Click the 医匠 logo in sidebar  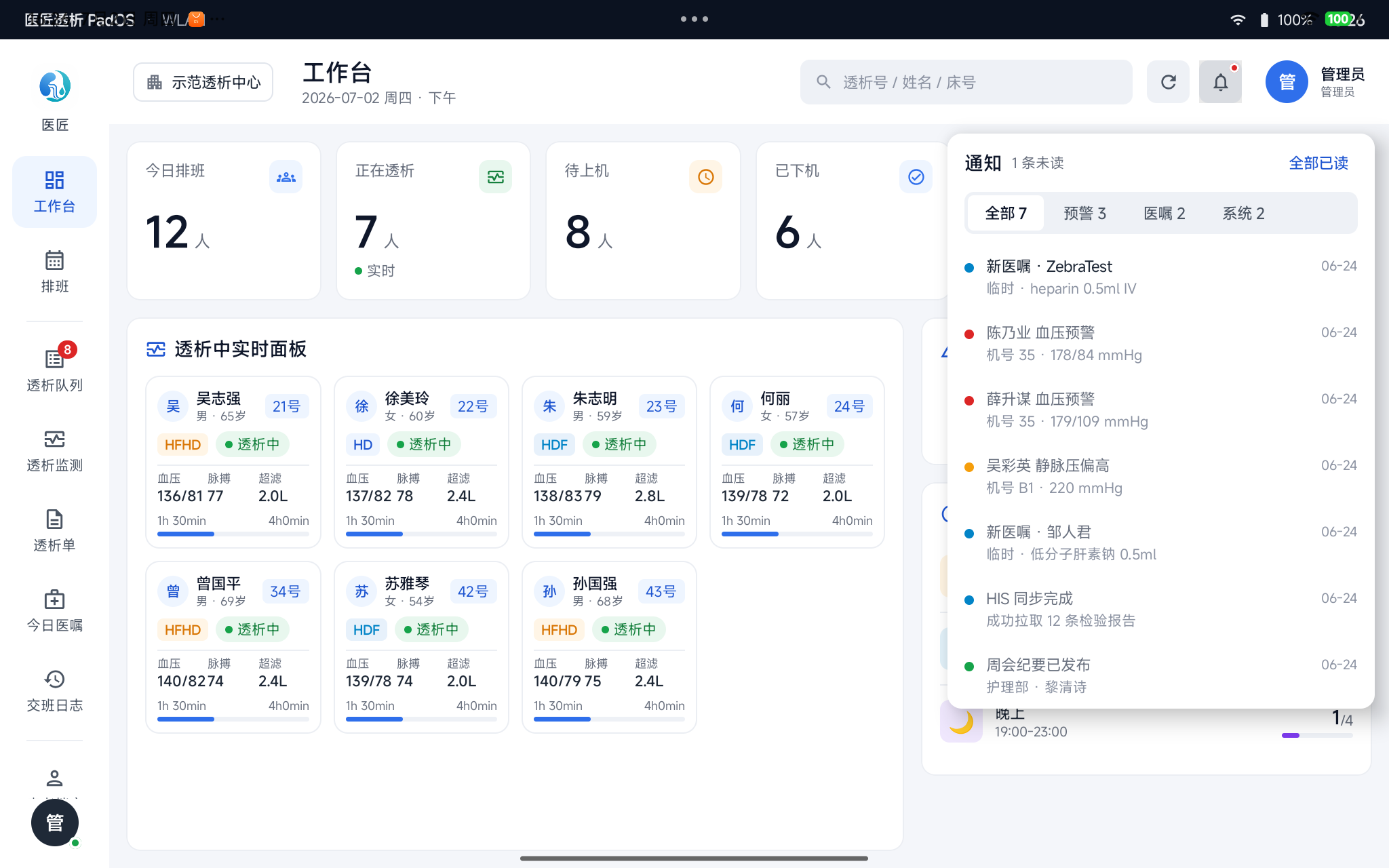click(54, 86)
